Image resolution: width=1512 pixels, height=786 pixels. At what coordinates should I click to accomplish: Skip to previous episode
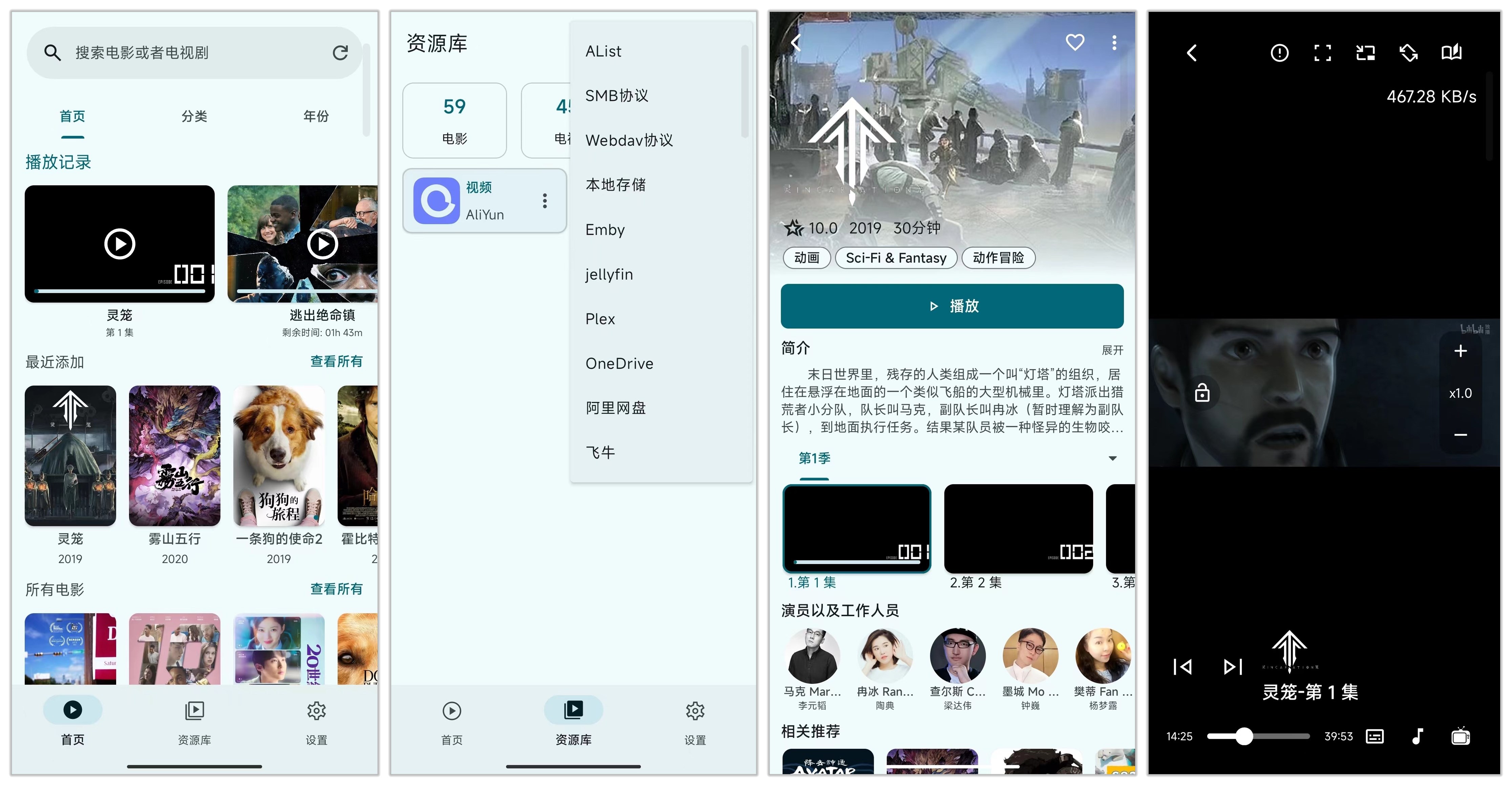[1182, 667]
